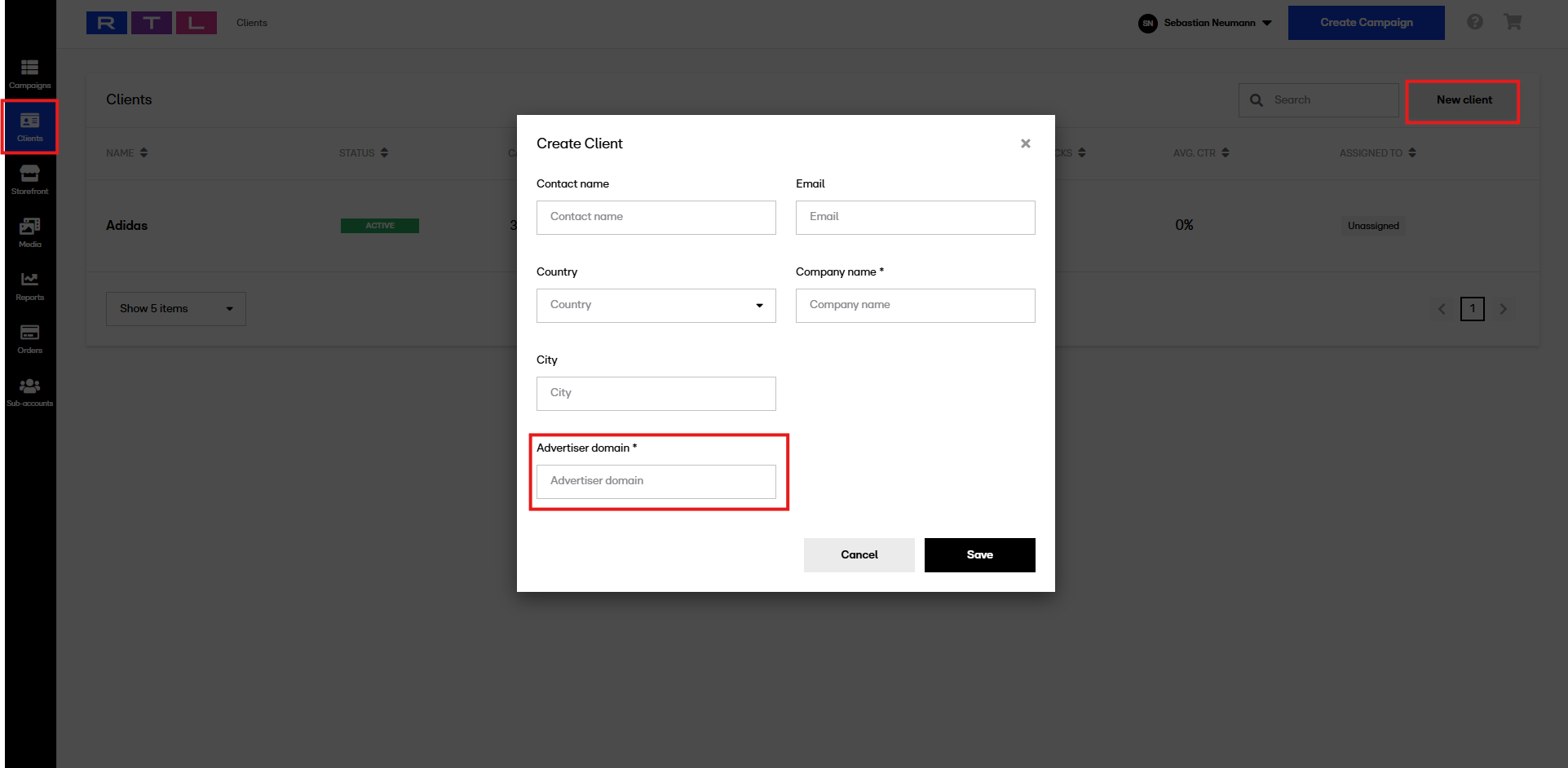Open the shopping cart icon
Viewport: 1568px width, 768px height.
click(x=1513, y=22)
